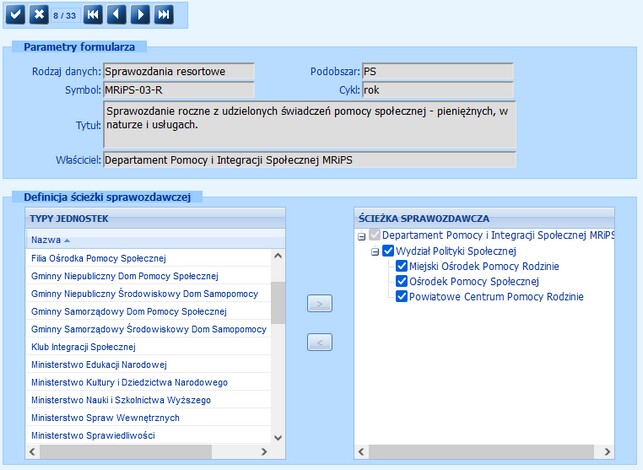Screen dimensions: 643x470
Task: Collapse Wydział Polityki Społecznej tree node
Action: tap(375, 251)
